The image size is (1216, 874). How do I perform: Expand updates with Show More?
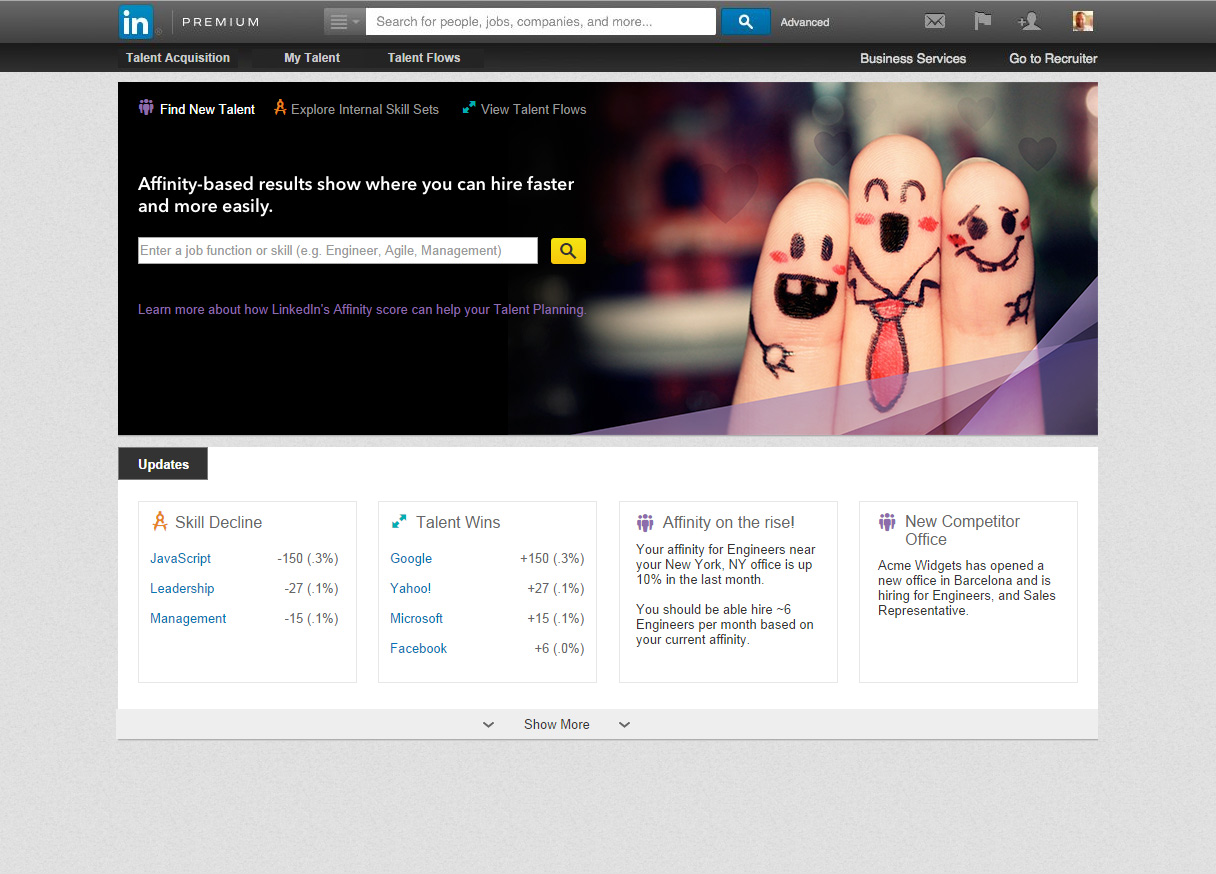556,724
